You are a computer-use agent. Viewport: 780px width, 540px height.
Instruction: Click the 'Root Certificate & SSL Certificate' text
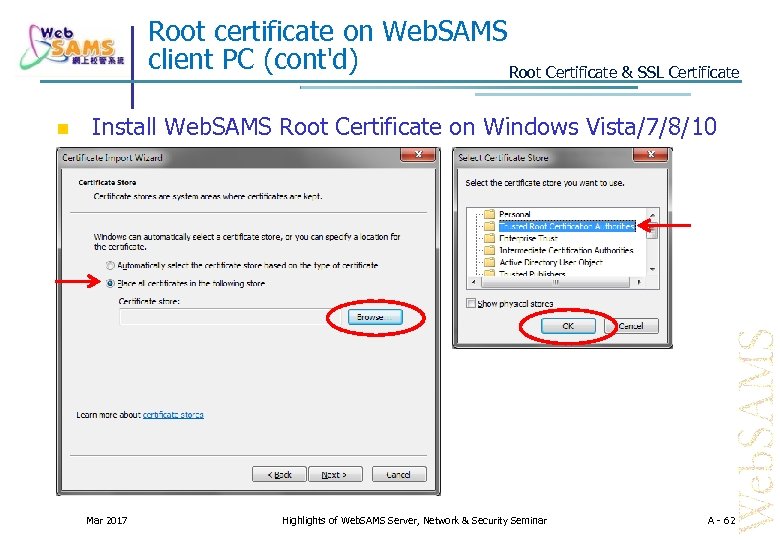pyautogui.click(x=624, y=73)
